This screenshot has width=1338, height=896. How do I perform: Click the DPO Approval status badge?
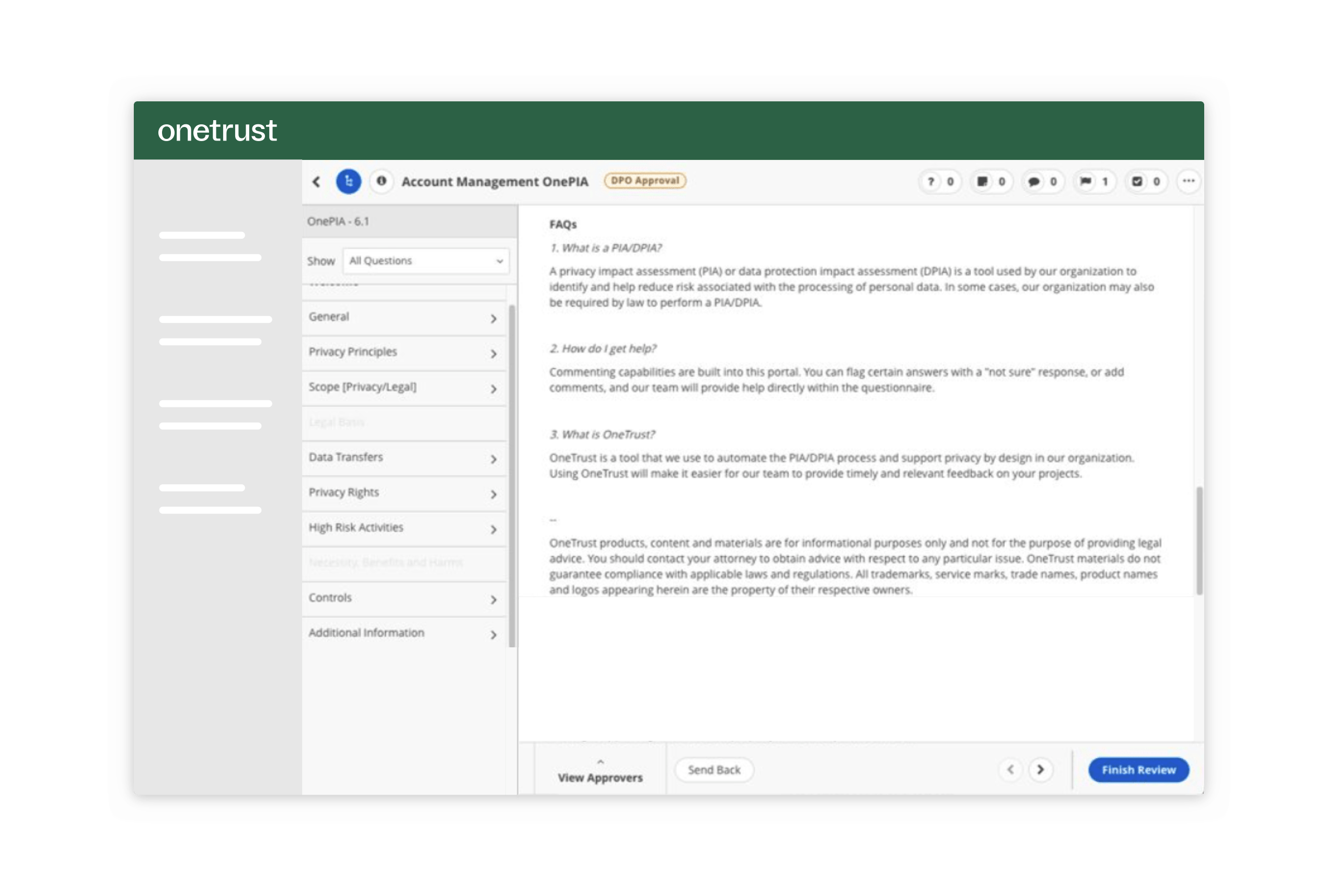coord(645,181)
